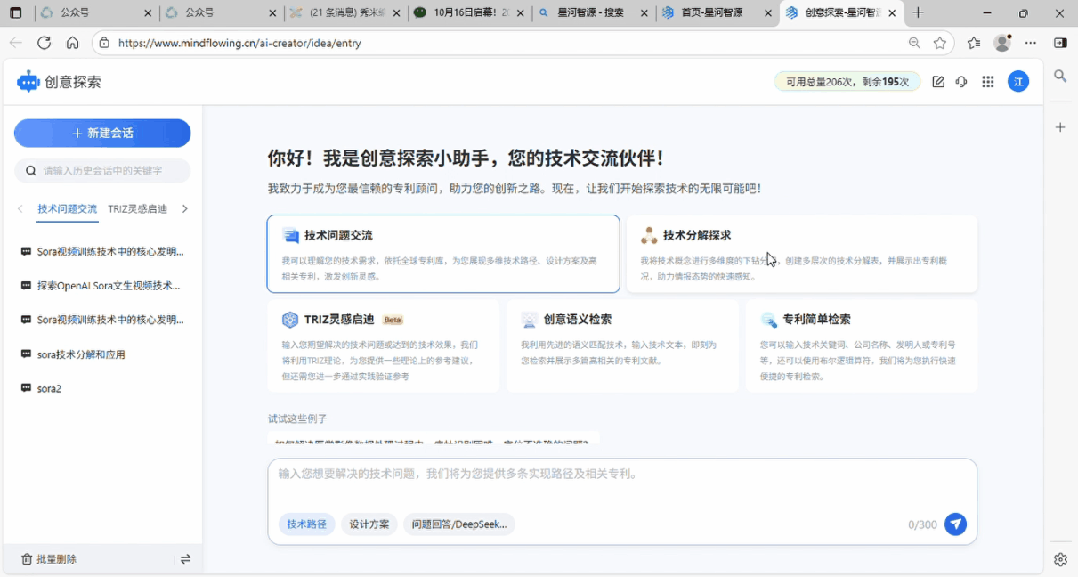Click the 试试这些例子 label
1078x577 pixels.
(298, 418)
